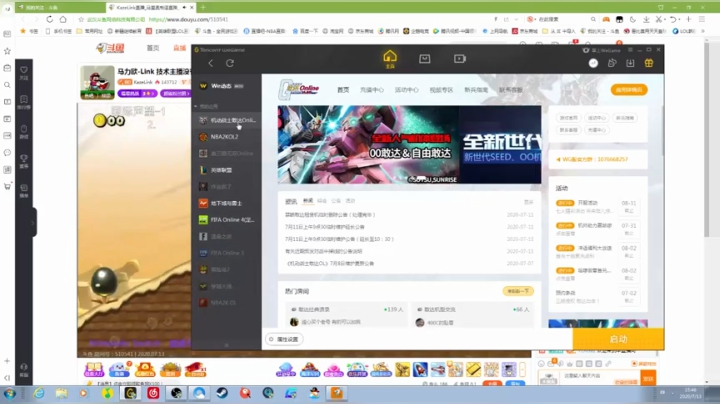Go to browser home via house icon
The image size is (720, 404).
[x=63, y=19]
